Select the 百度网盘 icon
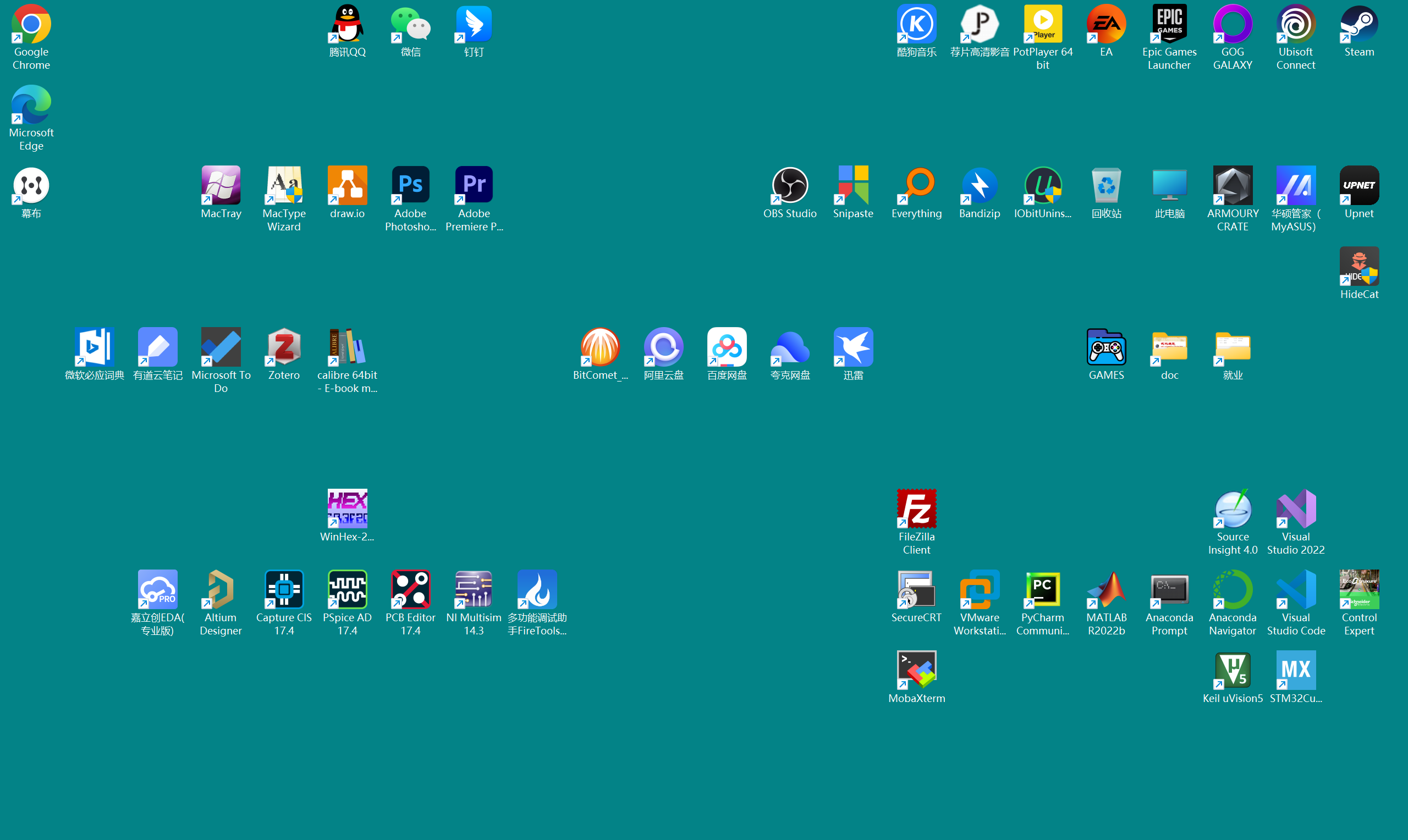This screenshot has height=840, width=1408. tap(727, 347)
